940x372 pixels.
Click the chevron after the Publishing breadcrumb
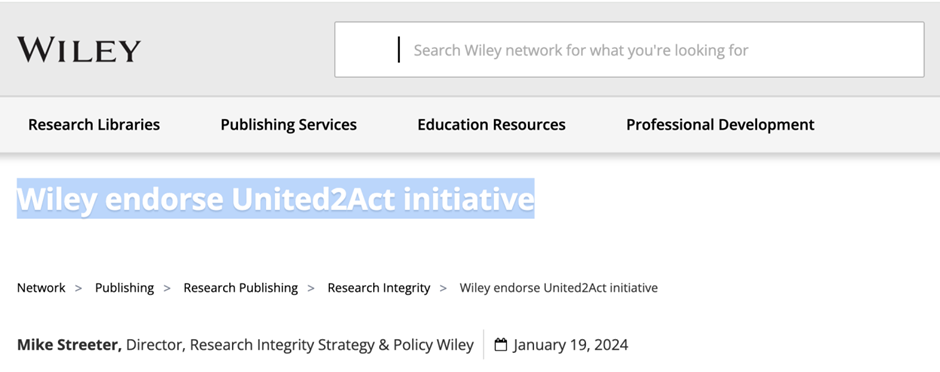click(x=167, y=288)
